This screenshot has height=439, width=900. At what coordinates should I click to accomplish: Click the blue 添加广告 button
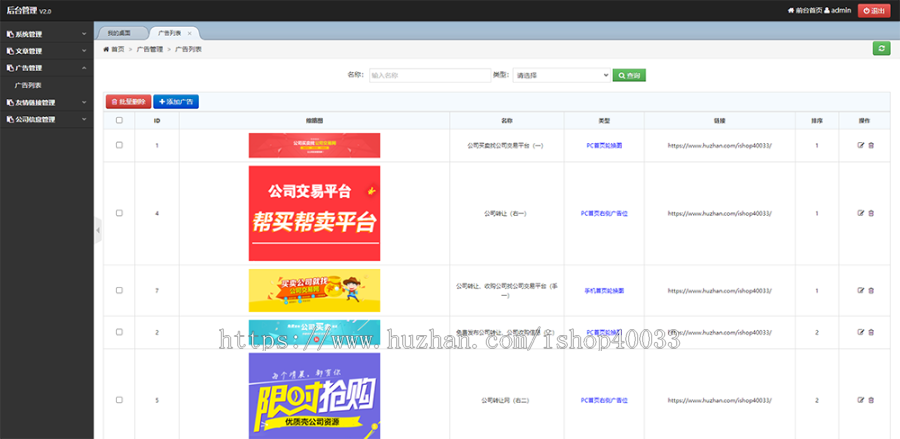click(x=176, y=101)
